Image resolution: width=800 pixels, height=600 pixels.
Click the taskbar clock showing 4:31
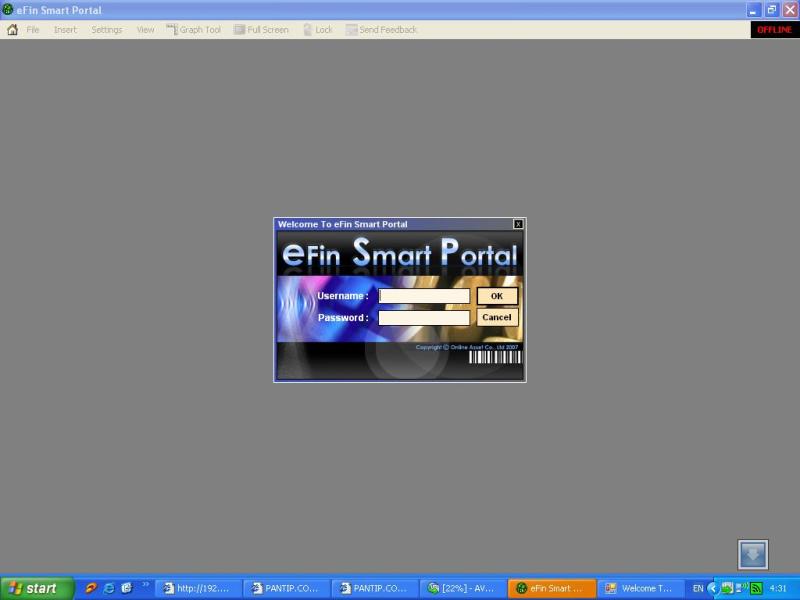click(778, 588)
